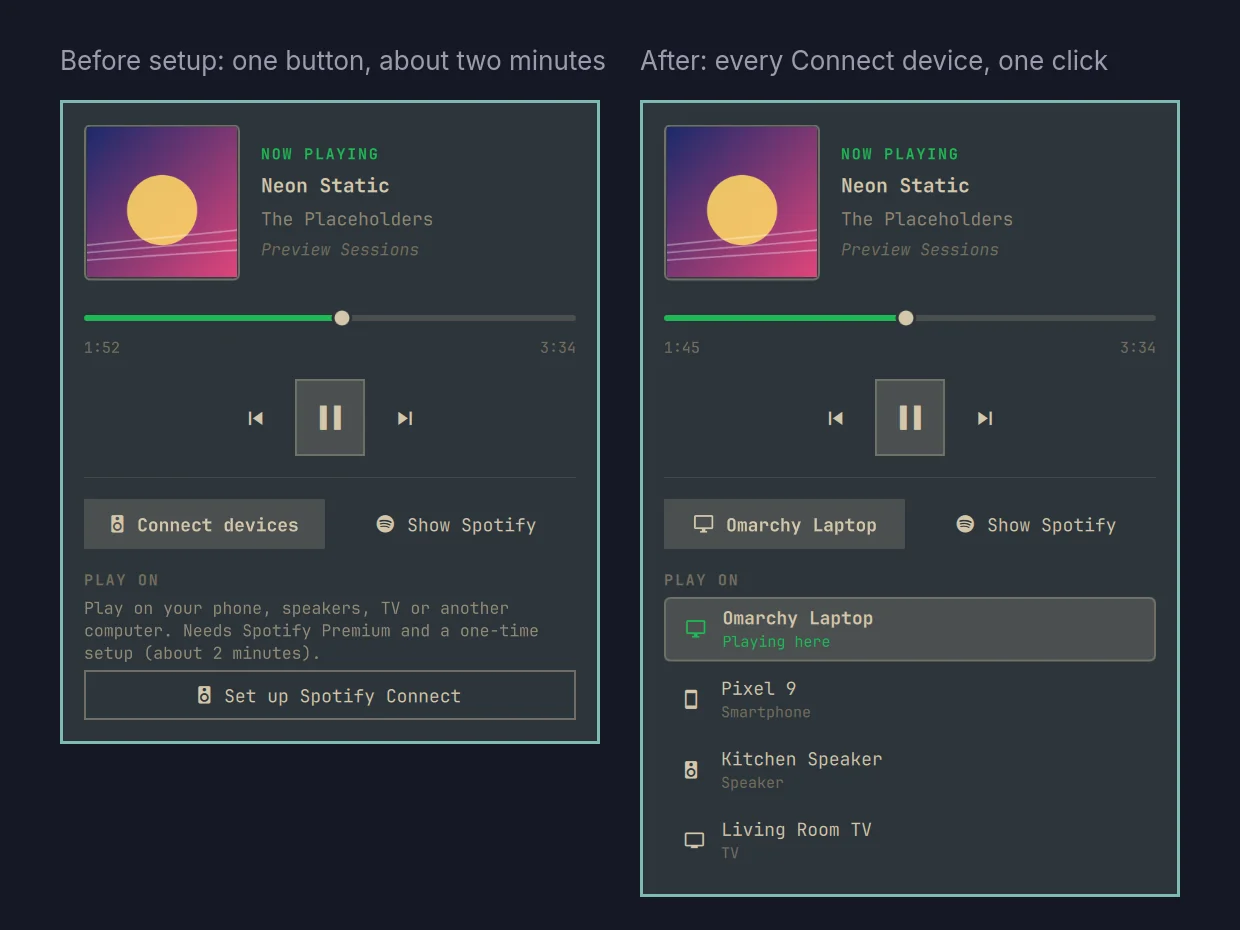Image resolution: width=1240 pixels, height=930 pixels.
Task: Click the album art in the After panel
Action: [742, 202]
